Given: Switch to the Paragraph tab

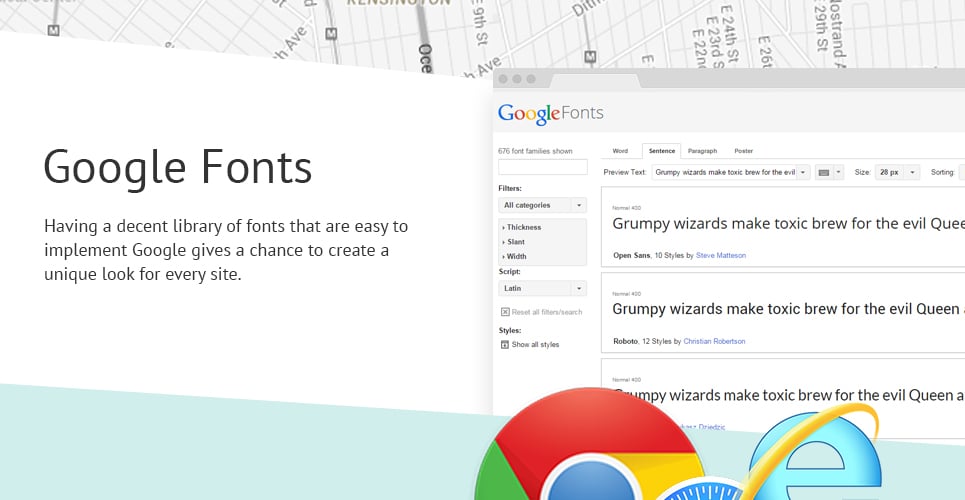Looking at the screenshot, I should [702, 151].
